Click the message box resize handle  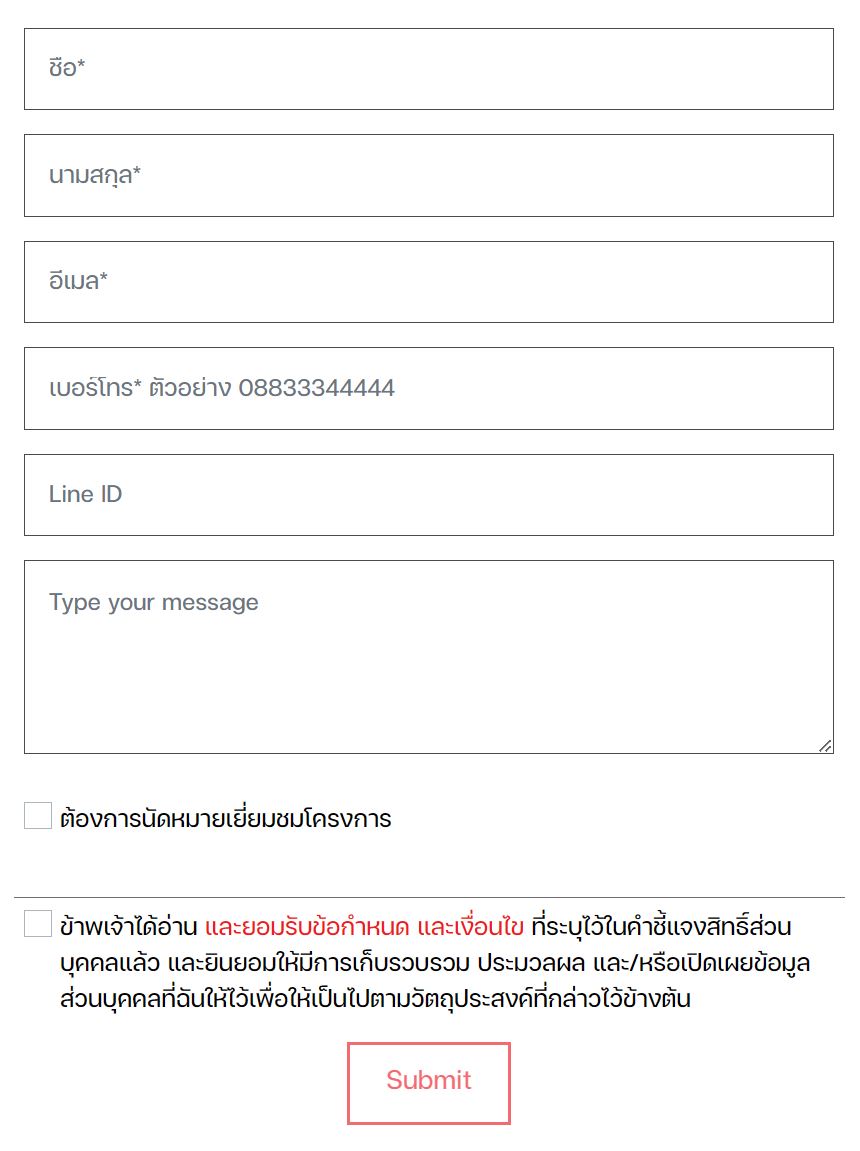point(825,746)
